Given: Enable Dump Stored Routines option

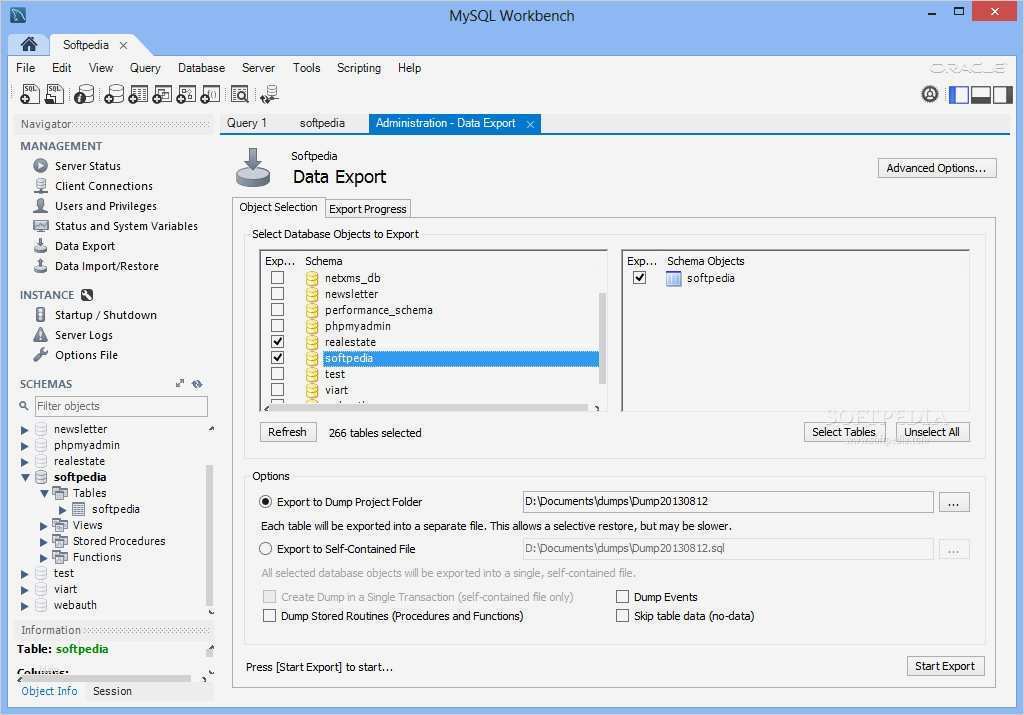Looking at the screenshot, I should [x=269, y=616].
